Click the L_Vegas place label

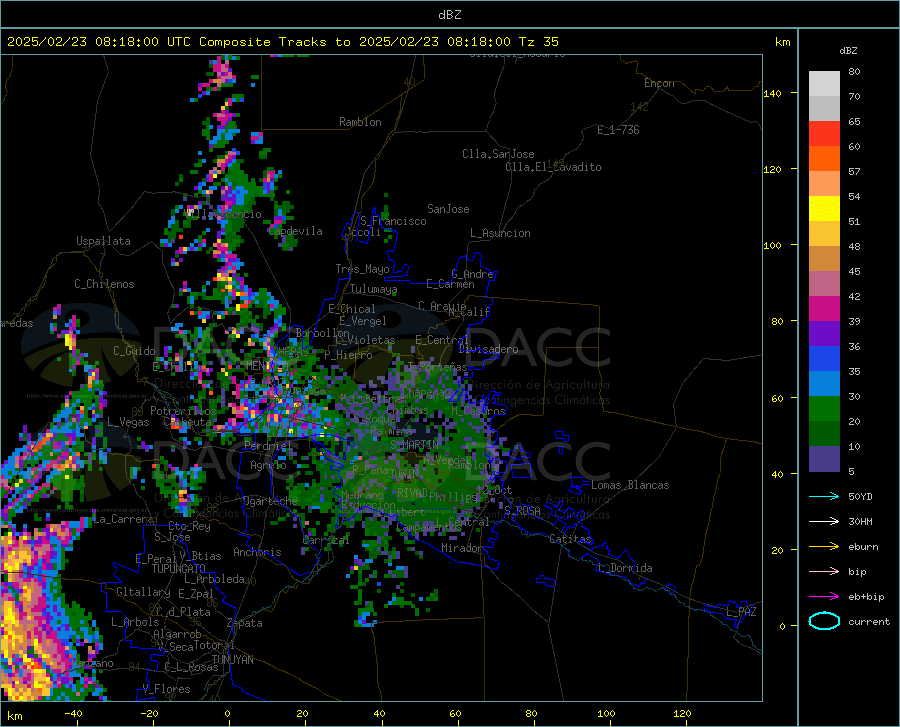click(128, 422)
